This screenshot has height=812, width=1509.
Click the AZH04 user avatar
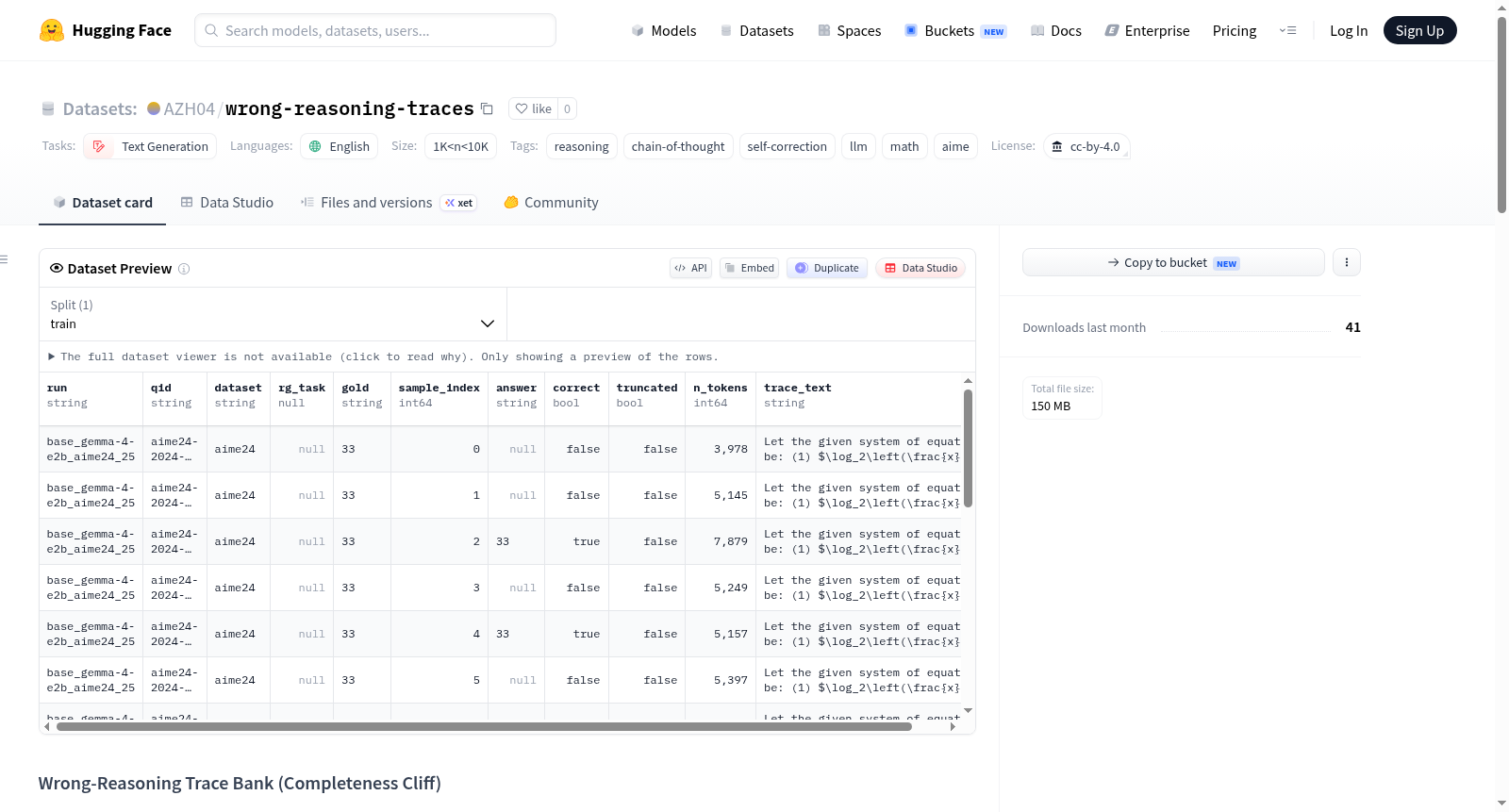coord(154,108)
